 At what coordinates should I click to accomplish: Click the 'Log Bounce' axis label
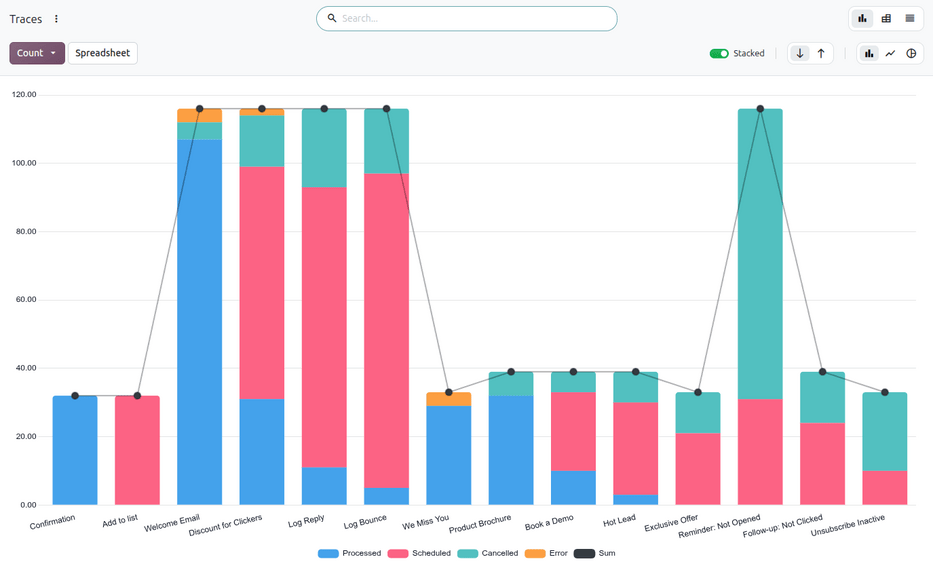click(365, 522)
